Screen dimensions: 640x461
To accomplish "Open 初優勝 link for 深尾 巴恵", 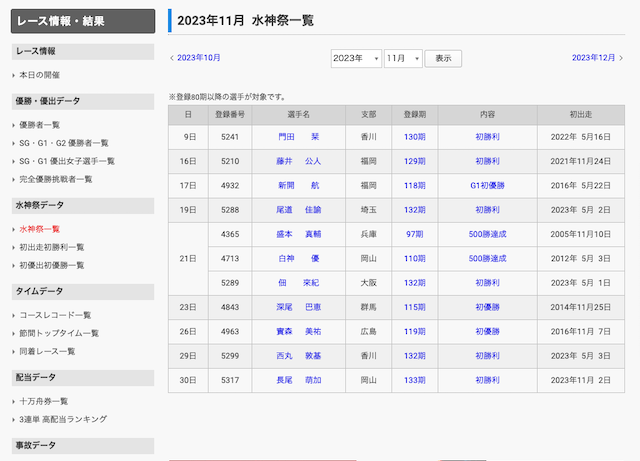I will 487,307.
